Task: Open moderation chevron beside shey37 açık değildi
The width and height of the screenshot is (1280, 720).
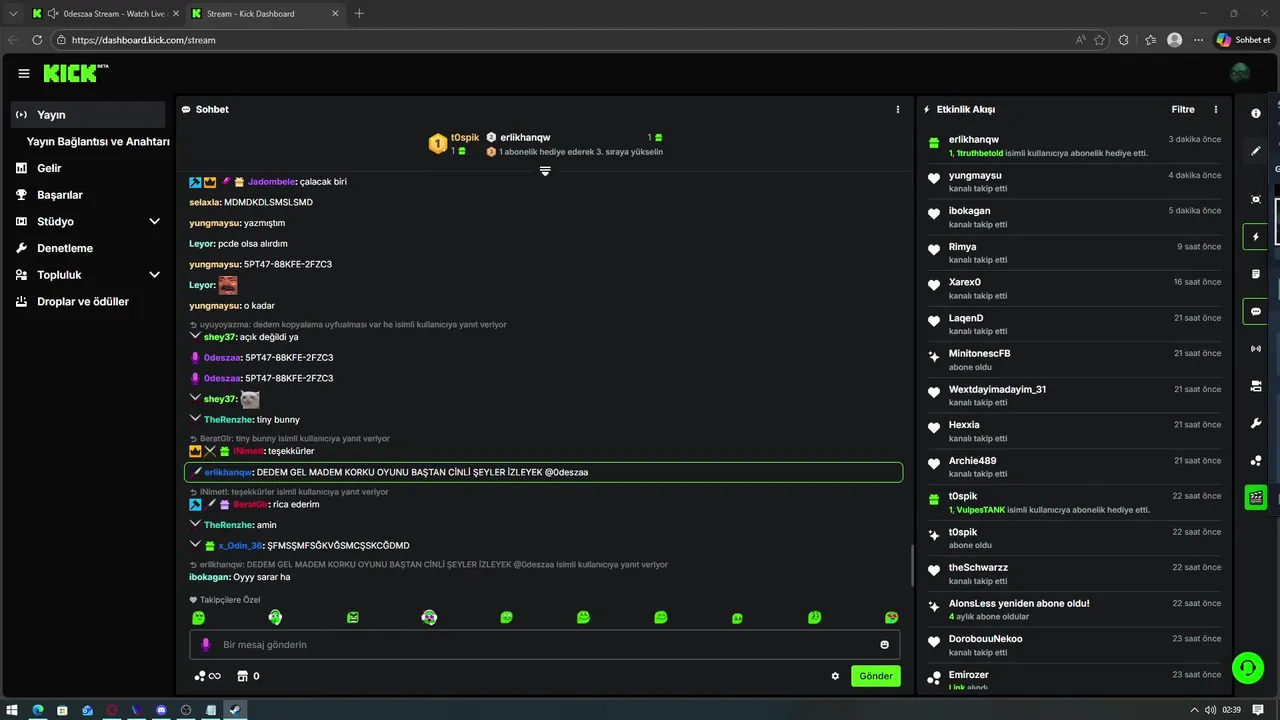Action: coord(195,336)
